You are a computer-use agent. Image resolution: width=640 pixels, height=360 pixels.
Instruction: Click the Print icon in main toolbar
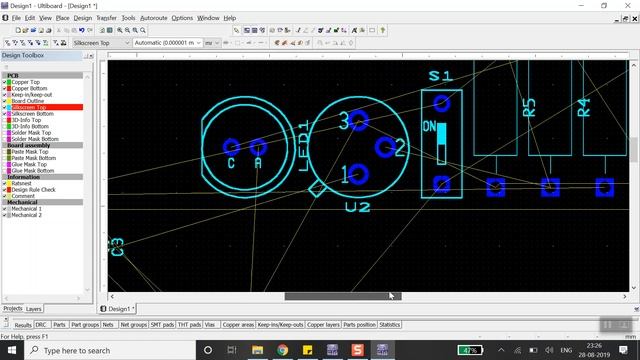point(49,30)
